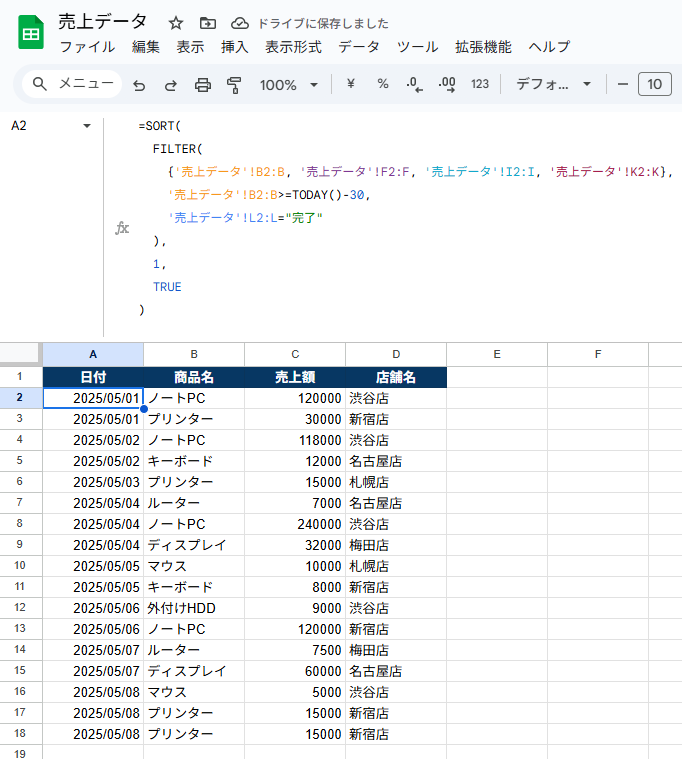682x759 pixels.
Task: Open the name box dropdown arrow
Action: coord(87,126)
